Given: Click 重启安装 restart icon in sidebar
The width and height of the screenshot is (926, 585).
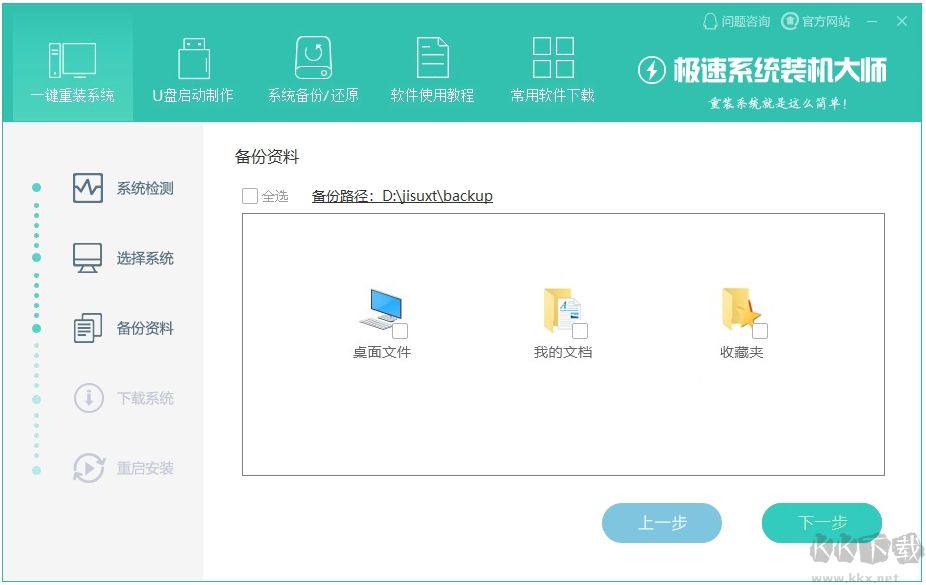Looking at the screenshot, I should (x=88, y=468).
